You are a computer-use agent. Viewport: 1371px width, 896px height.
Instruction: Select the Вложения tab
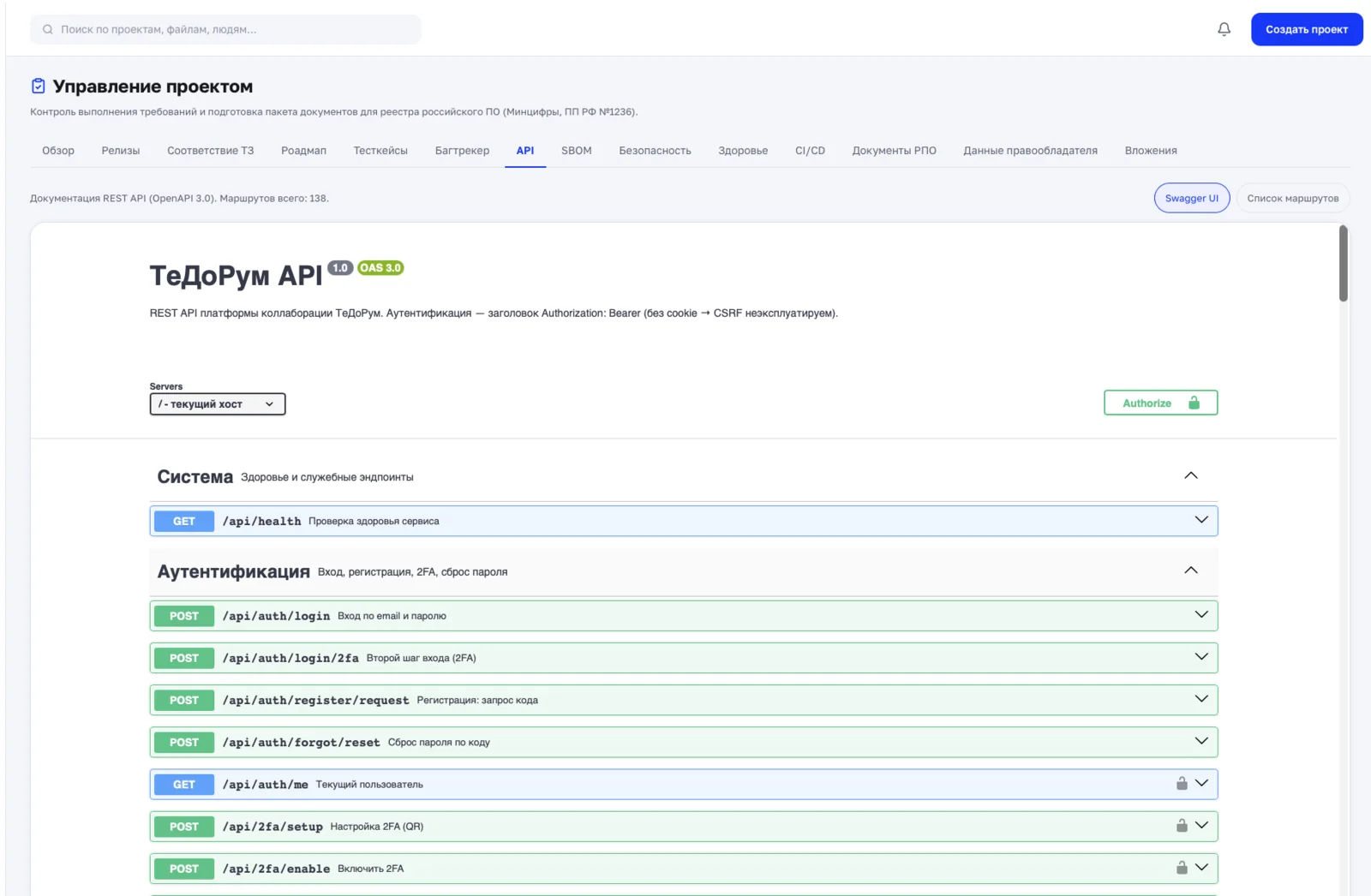pos(1151,151)
